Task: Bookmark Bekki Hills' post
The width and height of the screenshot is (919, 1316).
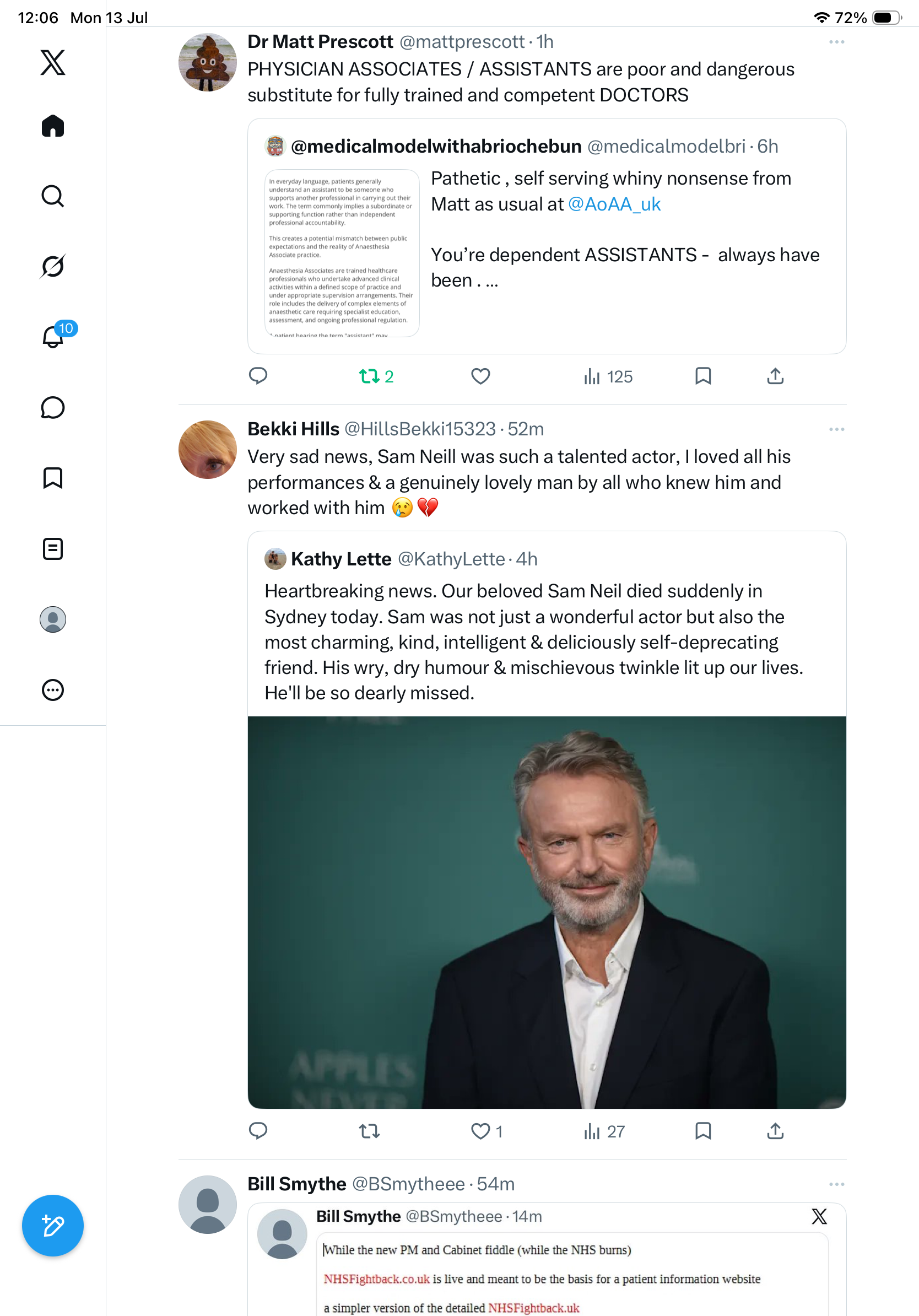Action: pos(703,1131)
